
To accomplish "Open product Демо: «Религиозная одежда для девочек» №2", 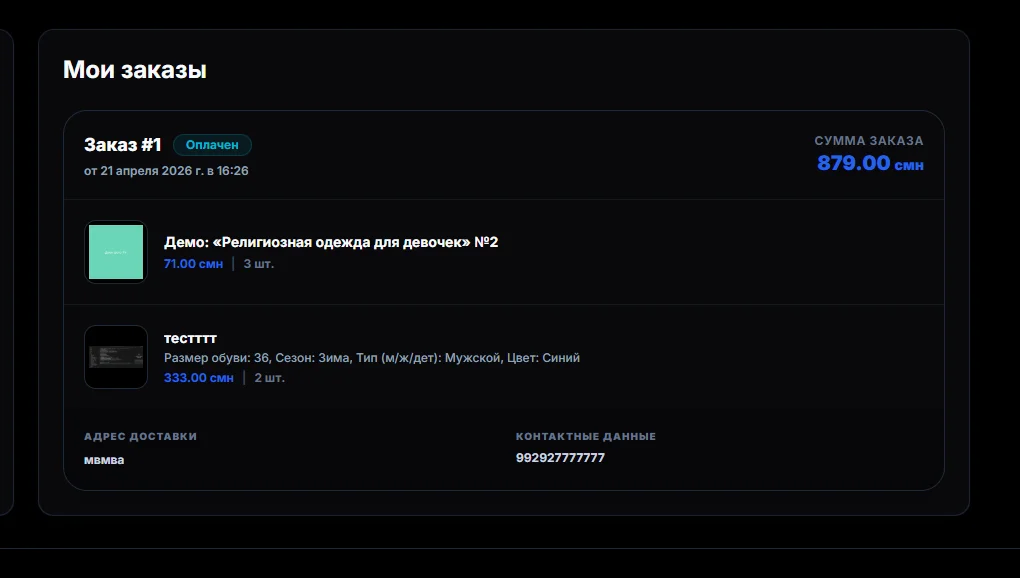I will tap(330, 242).
